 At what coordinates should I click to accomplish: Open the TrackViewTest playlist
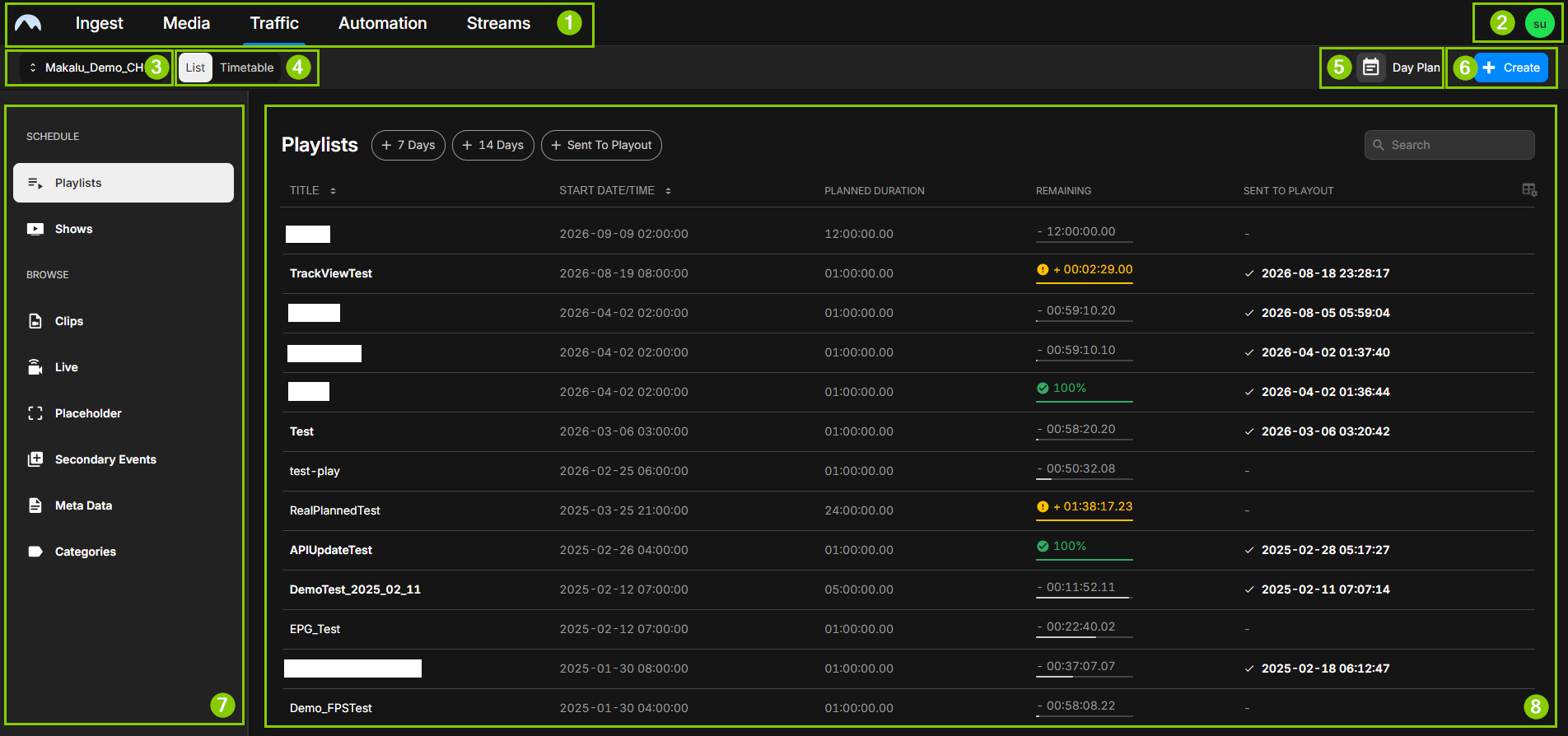[331, 273]
